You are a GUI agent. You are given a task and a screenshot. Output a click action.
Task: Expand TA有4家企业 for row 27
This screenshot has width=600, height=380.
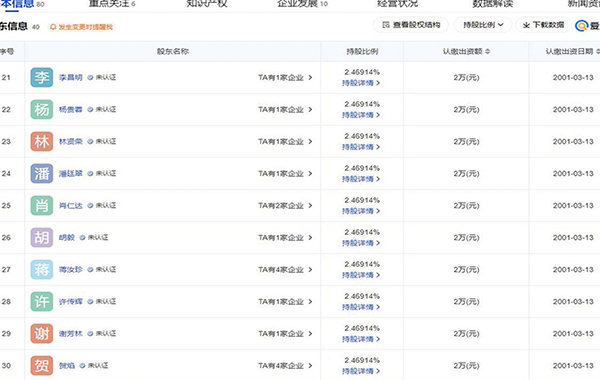285,269
